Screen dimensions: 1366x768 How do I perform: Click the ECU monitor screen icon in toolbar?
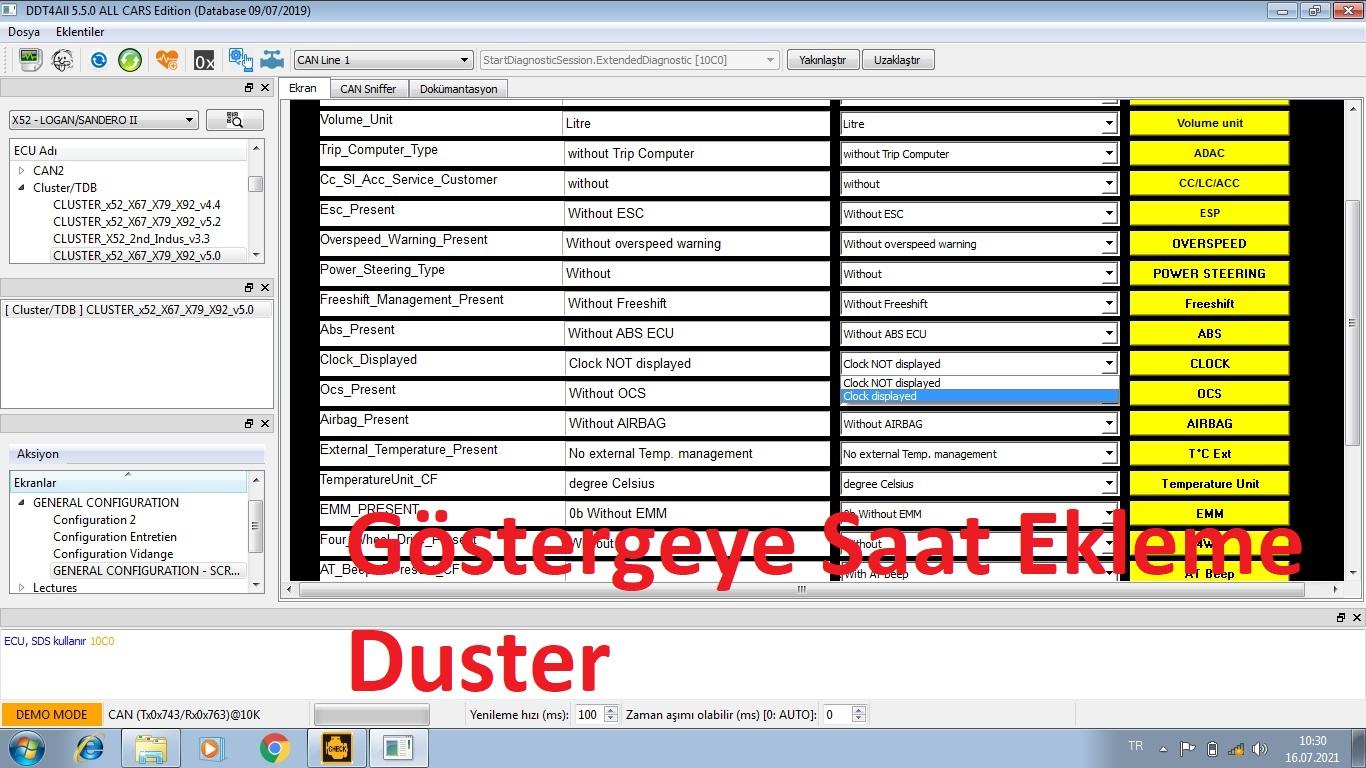29,60
